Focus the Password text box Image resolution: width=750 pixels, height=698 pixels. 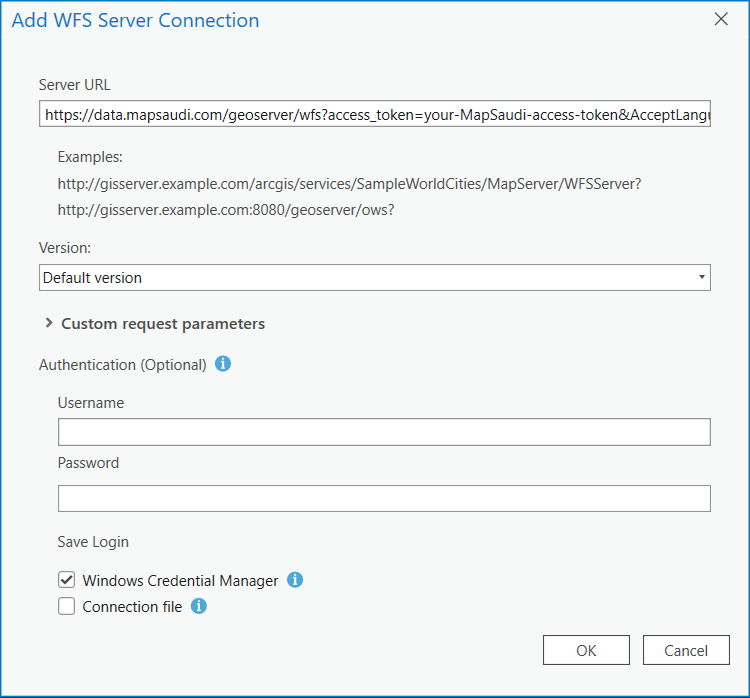[384, 498]
